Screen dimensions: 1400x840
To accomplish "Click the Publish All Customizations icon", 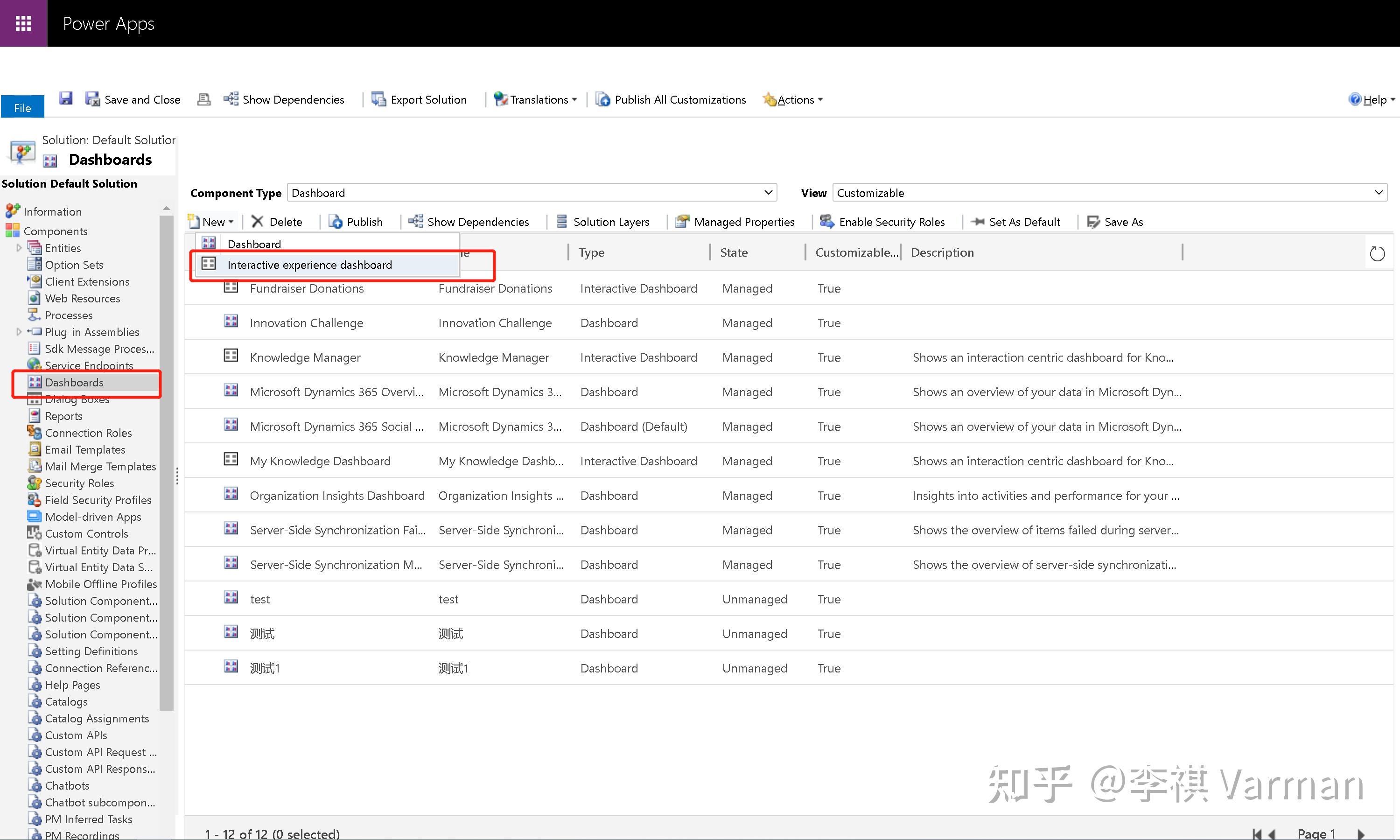I will pyautogui.click(x=602, y=99).
